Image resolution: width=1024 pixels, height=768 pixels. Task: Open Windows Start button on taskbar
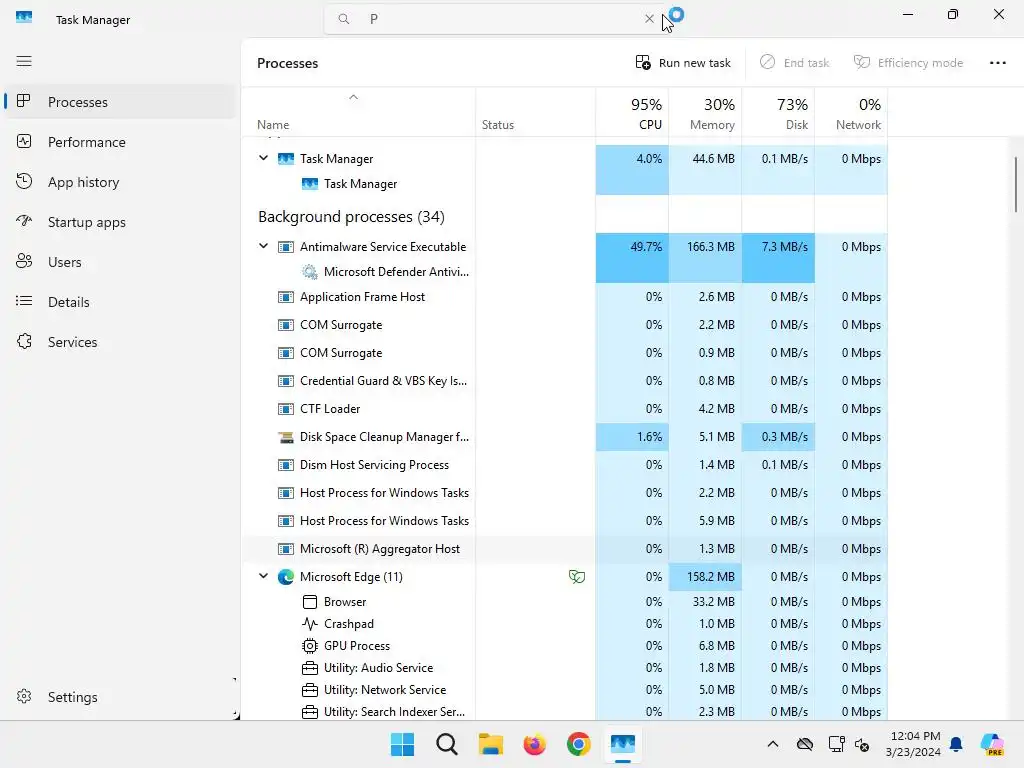click(402, 744)
